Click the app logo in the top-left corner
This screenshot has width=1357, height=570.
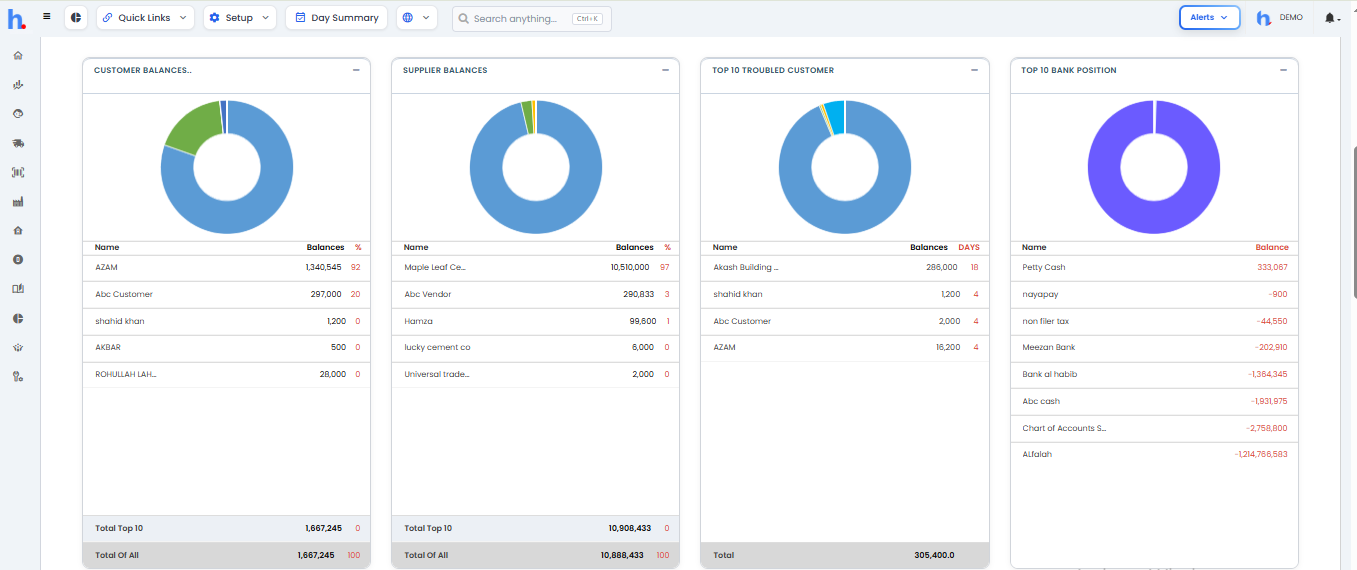pyautogui.click(x=18, y=18)
